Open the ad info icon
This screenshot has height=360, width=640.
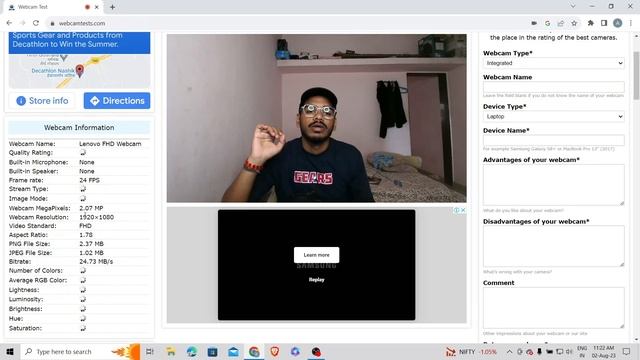click(456, 210)
